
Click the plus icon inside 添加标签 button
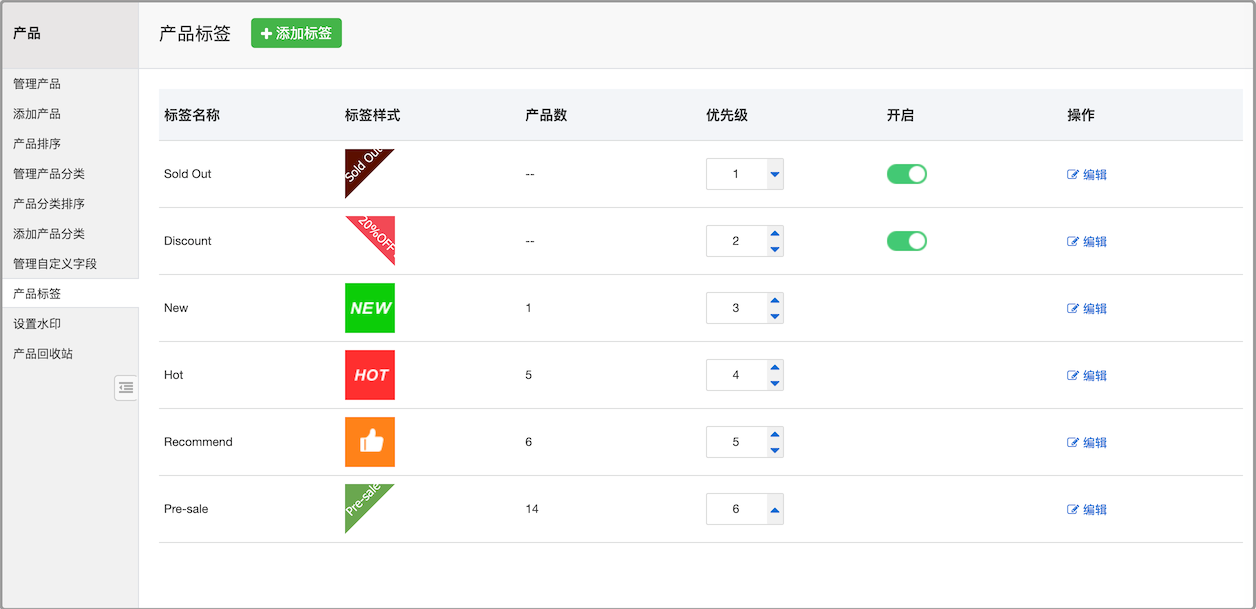point(265,33)
